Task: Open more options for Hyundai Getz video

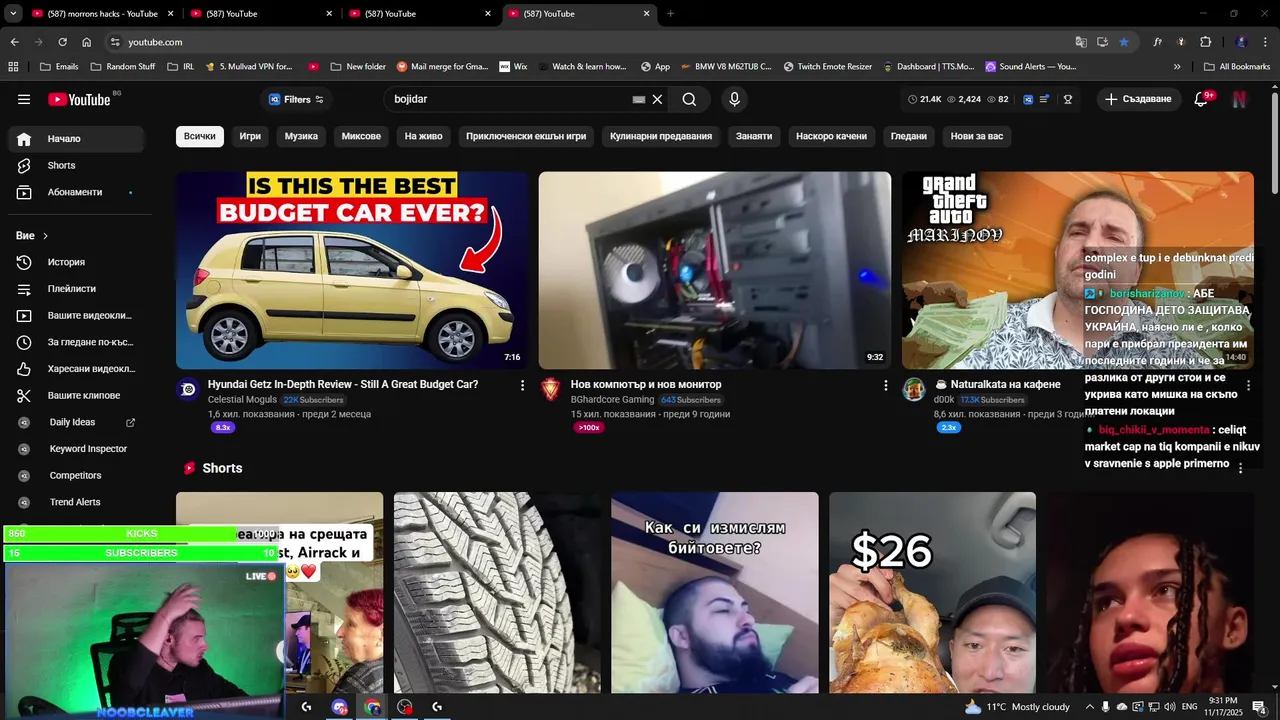Action: coord(522,385)
